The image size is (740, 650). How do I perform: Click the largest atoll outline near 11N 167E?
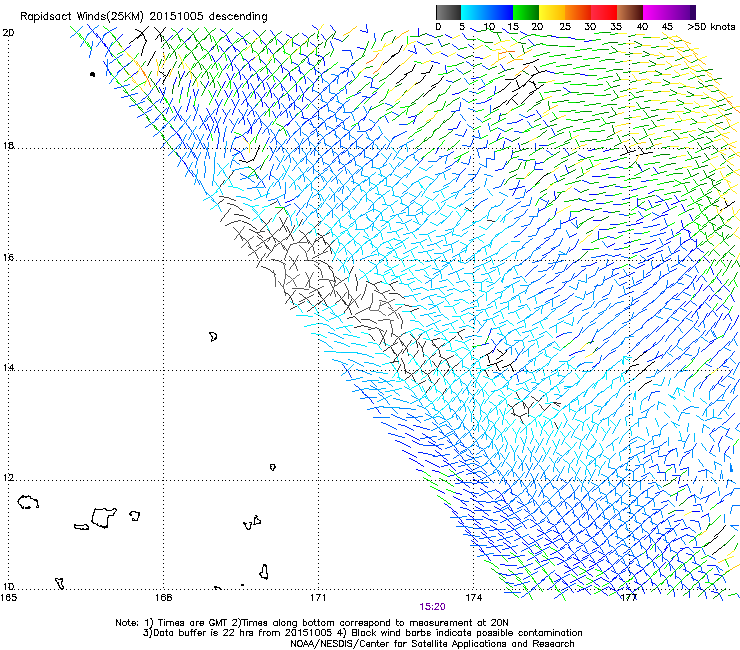(x=103, y=518)
